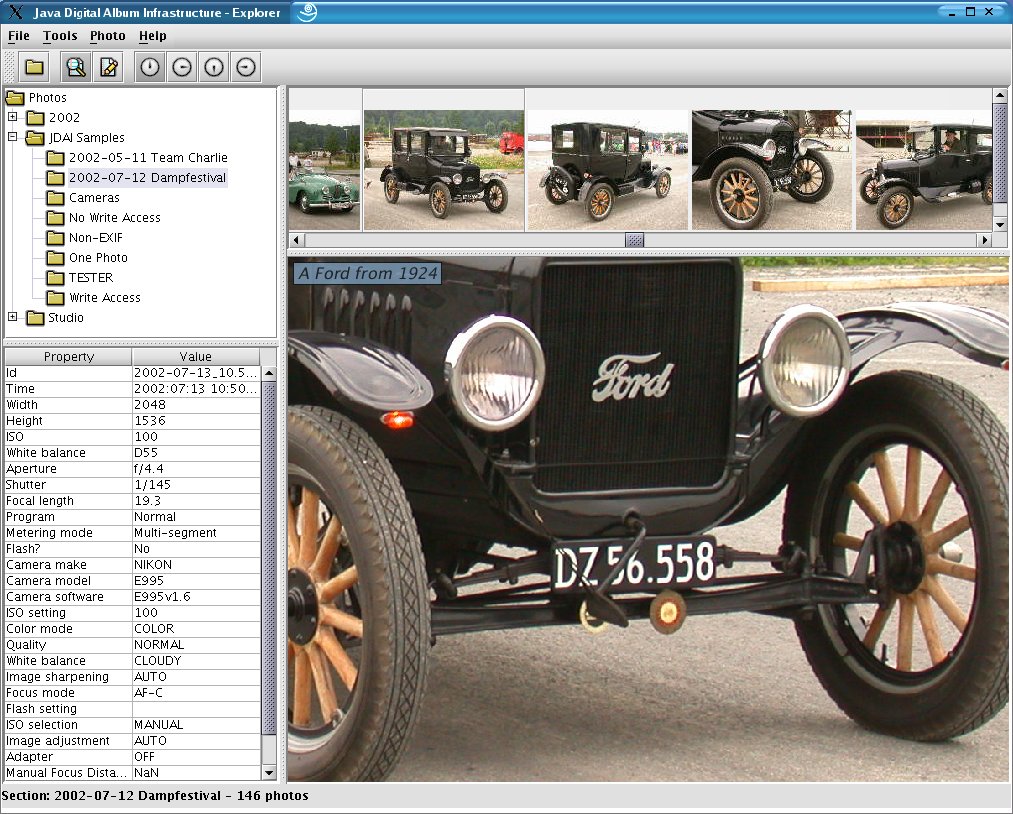
Task: Click the property table scroll-down arrow
Action: (x=269, y=773)
